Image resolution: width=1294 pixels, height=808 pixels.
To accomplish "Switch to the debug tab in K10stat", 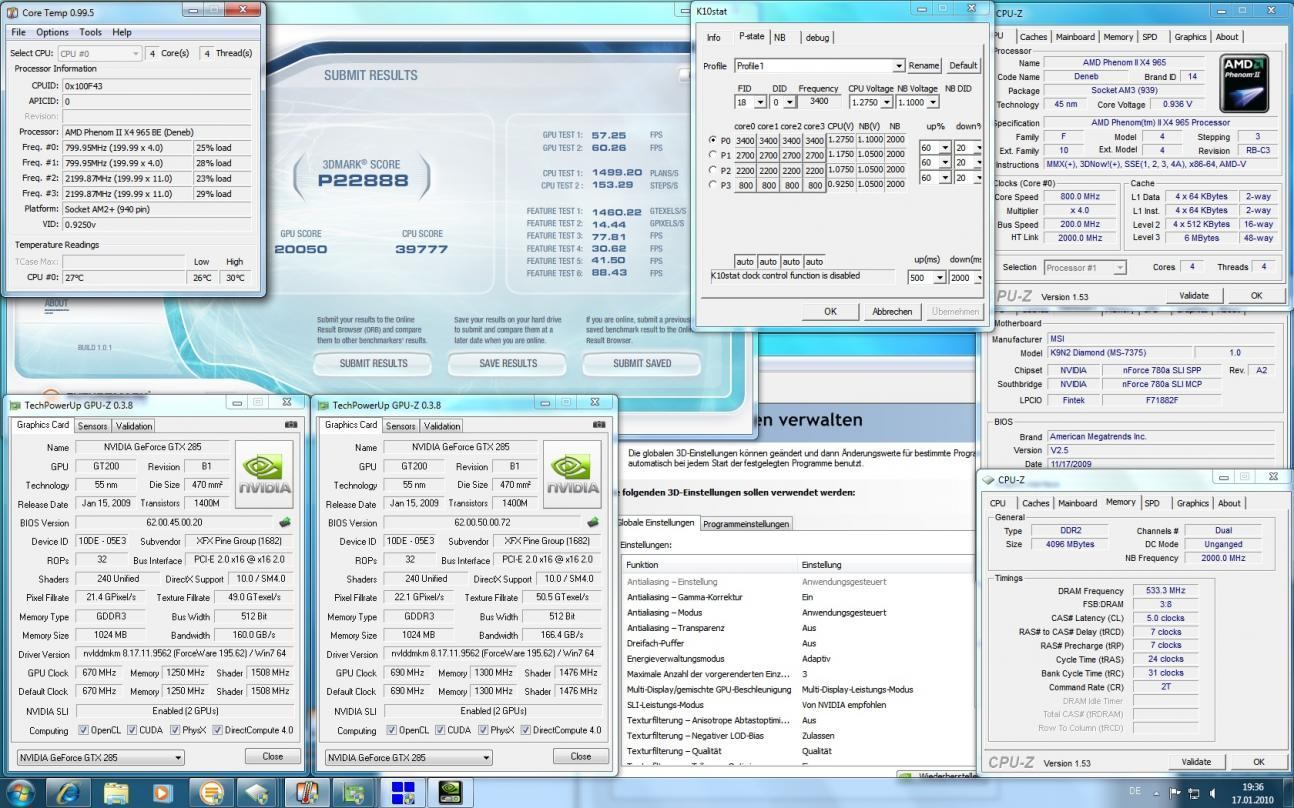I will coord(817,37).
